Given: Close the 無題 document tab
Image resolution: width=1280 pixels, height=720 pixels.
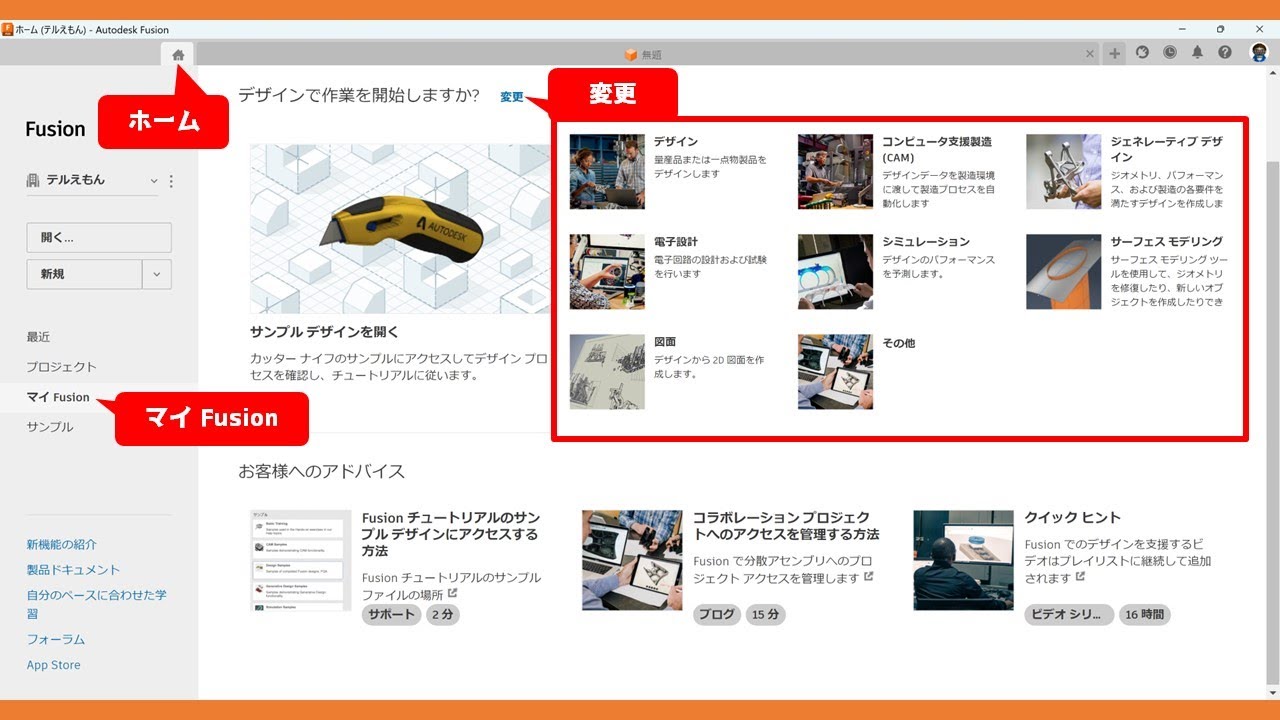Looking at the screenshot, I should coord(1090,54).
